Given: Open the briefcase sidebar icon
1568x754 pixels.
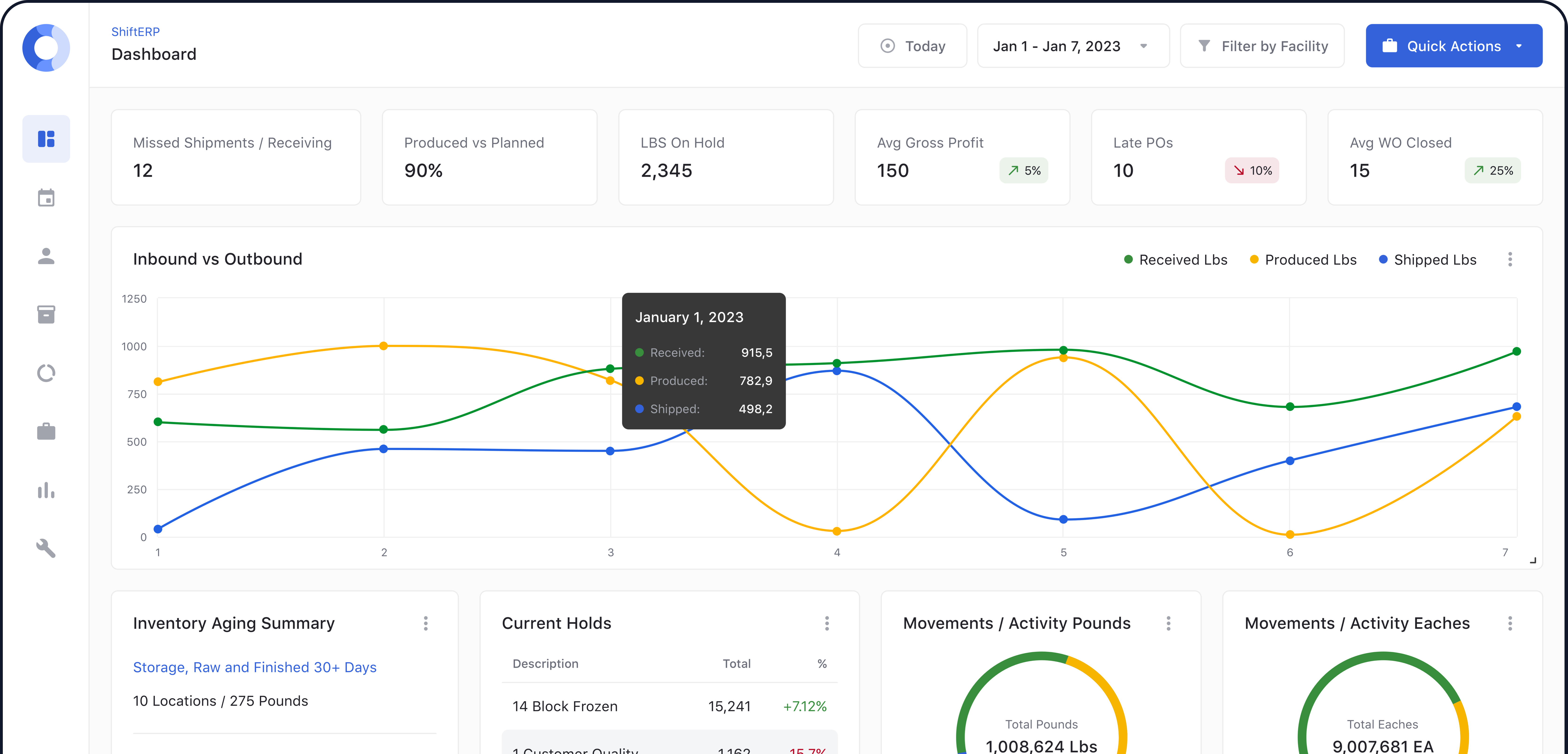Looking at the screenshot, I should pyautogui.click(x=46, y=431).
